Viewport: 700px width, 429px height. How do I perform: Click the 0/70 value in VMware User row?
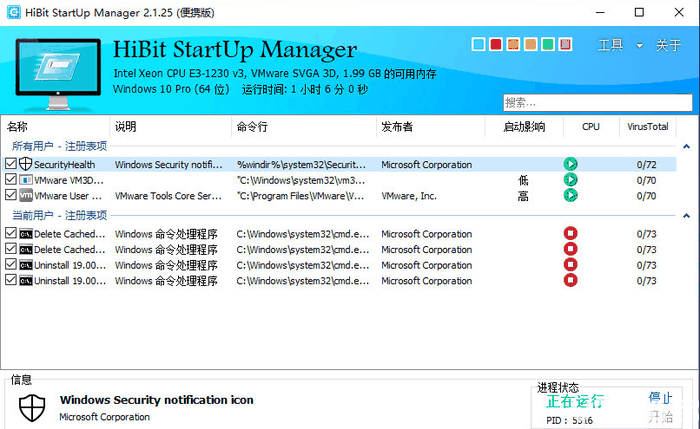pos(646,196)
